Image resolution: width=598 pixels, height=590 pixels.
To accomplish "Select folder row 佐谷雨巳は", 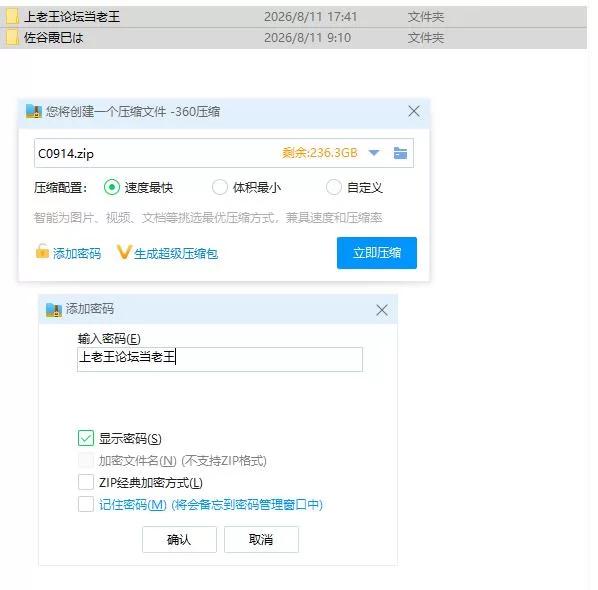I will (293, 38).
